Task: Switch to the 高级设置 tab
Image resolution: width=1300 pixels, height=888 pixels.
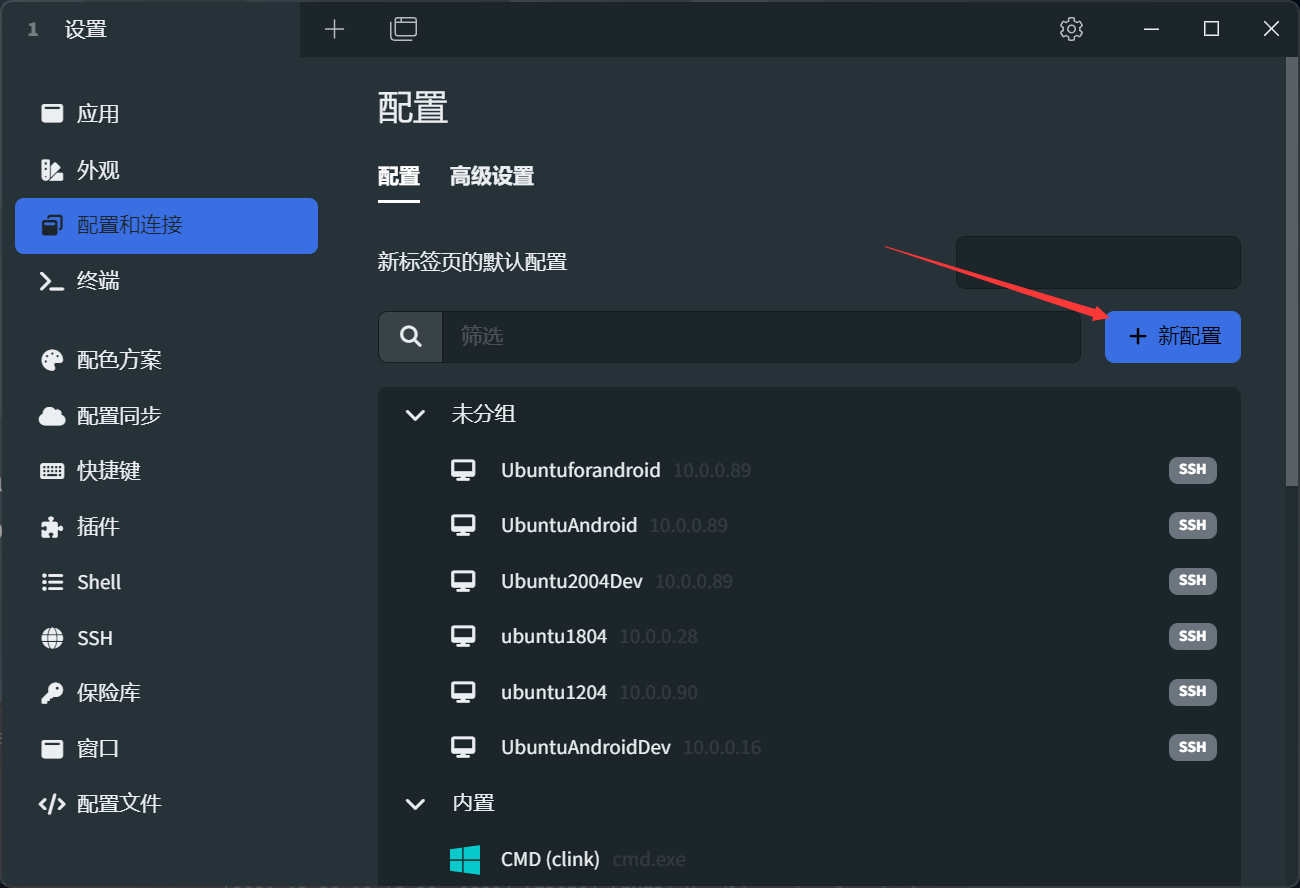Action: click(492, 177)
